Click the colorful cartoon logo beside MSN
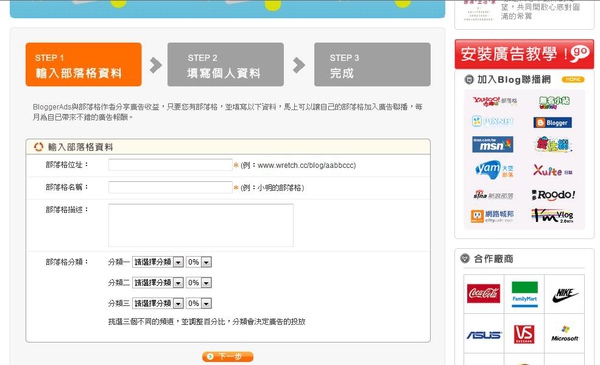600x365 pixels. tap(553, 145)
